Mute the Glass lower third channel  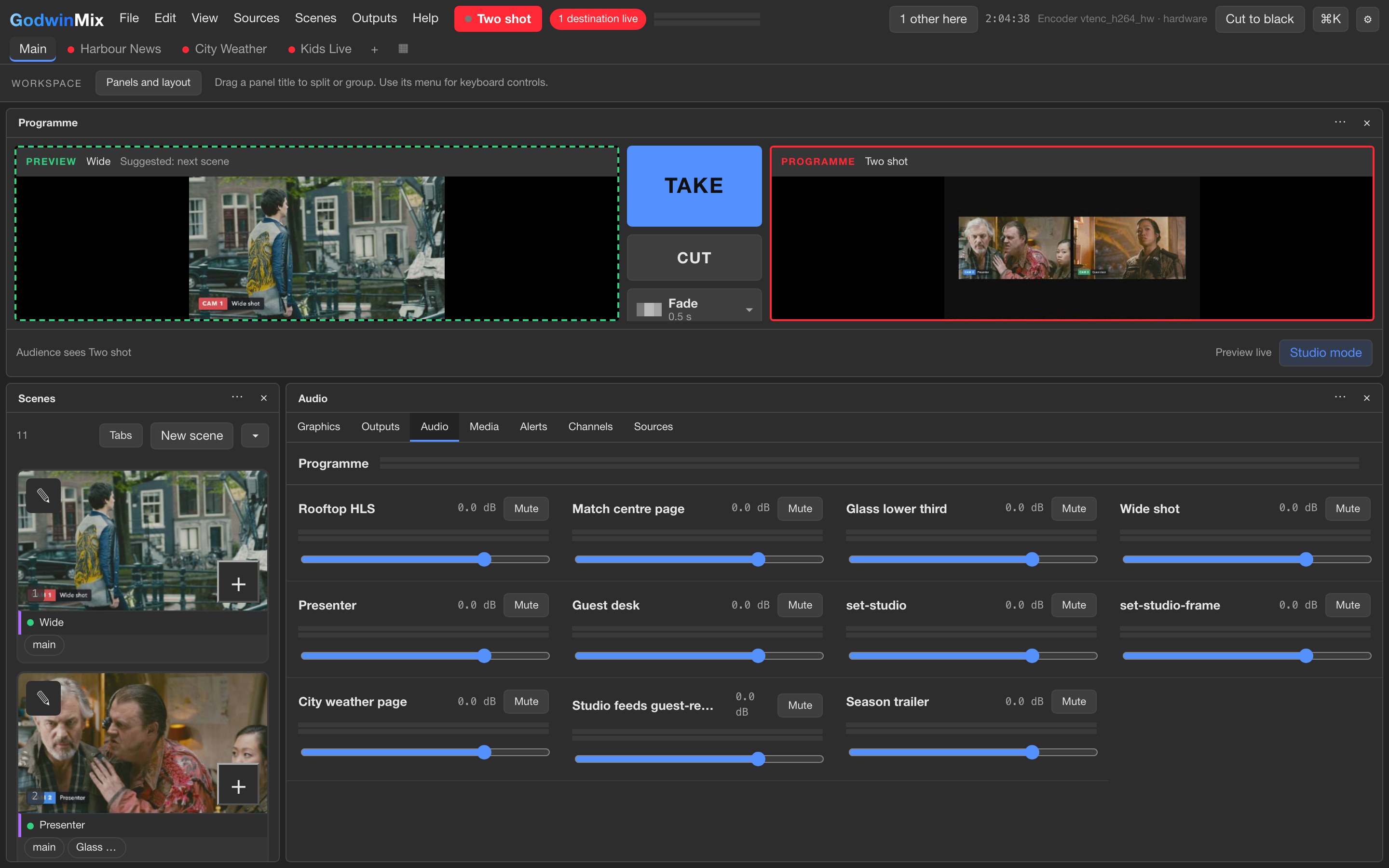(1073, 509)
